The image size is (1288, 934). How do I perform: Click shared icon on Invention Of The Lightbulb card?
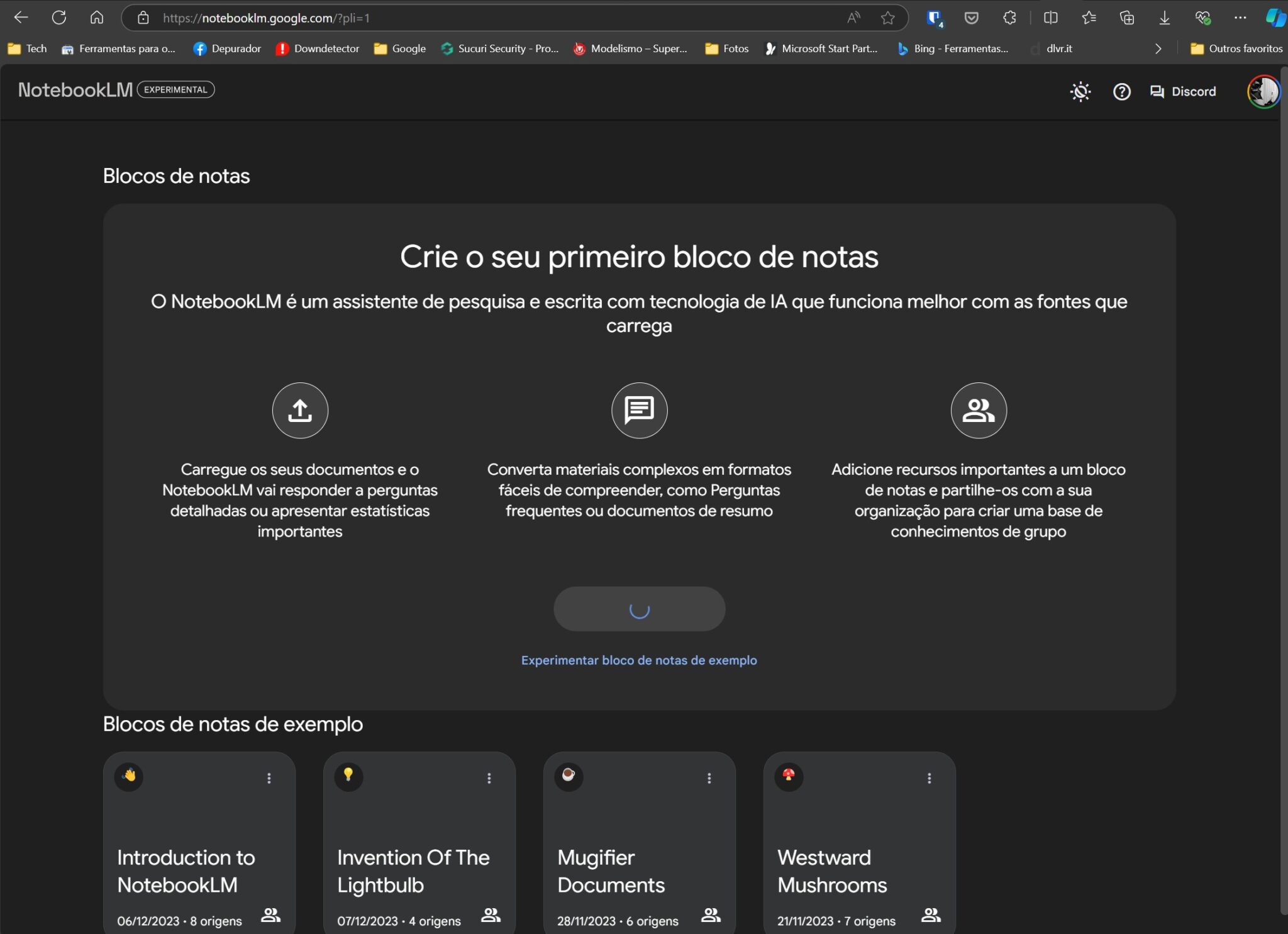(x=491, y=915)
